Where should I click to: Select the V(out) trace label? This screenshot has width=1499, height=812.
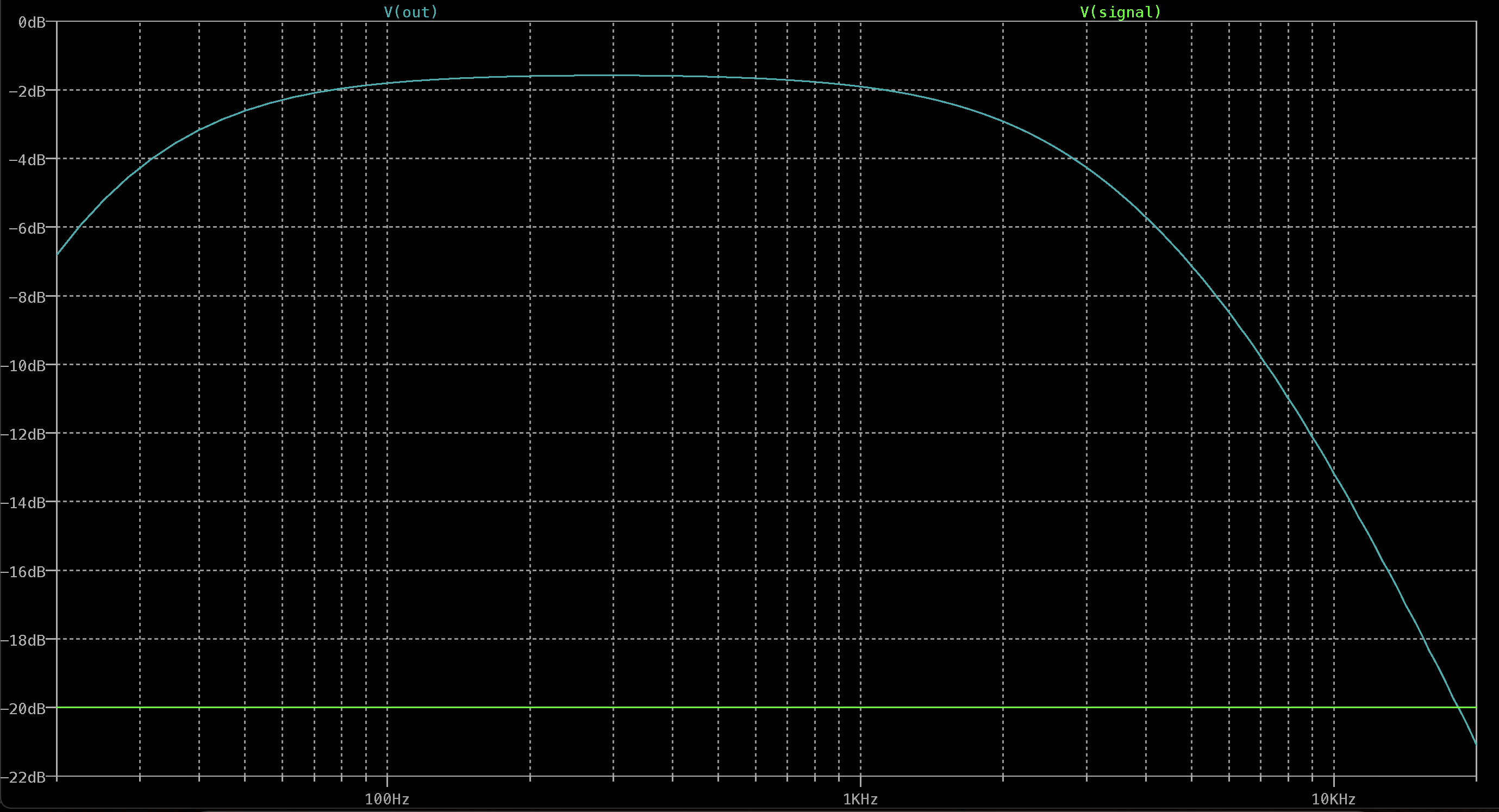click(x=410, y=11)
